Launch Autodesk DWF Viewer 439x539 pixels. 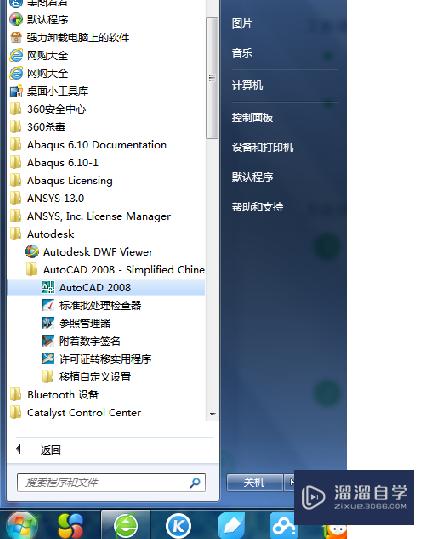click(89, 252)
